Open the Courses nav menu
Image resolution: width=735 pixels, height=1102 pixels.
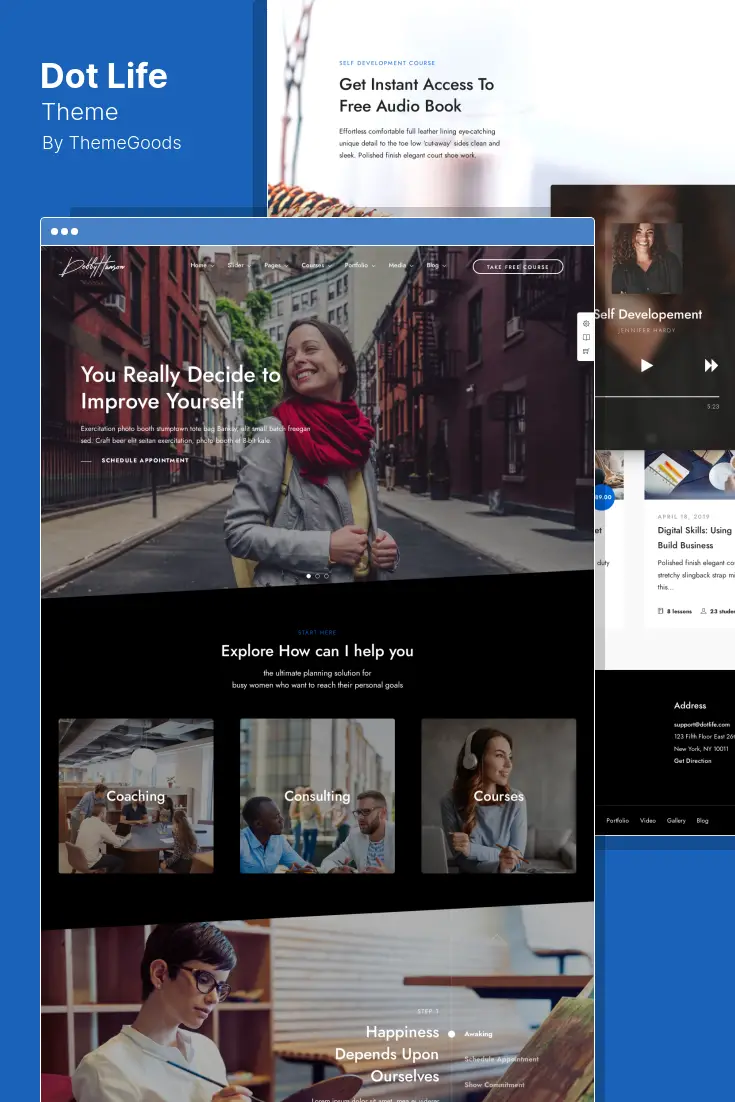coord(316,266)
